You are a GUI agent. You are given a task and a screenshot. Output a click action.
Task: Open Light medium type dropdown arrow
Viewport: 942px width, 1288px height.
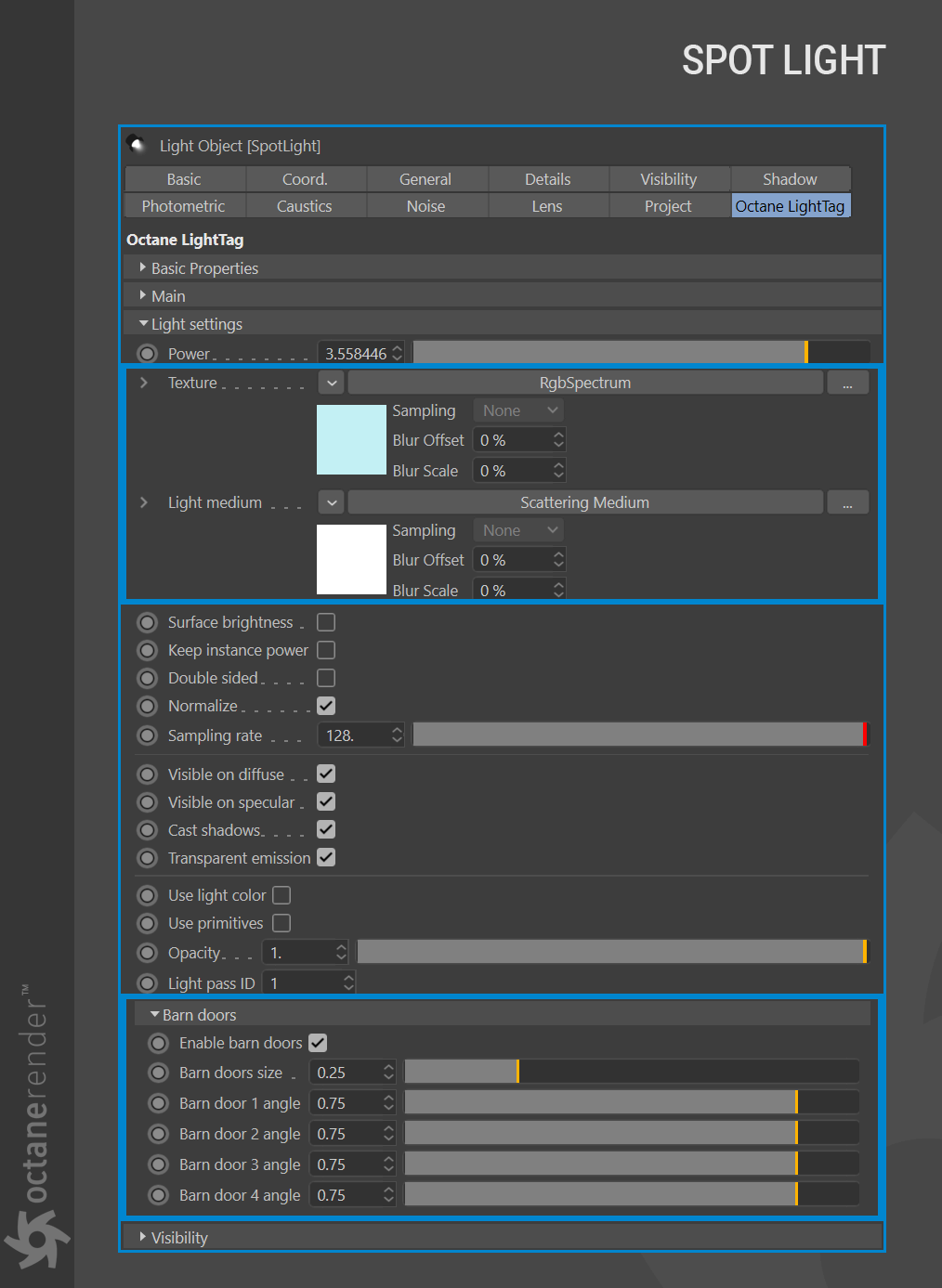(332, 502)
